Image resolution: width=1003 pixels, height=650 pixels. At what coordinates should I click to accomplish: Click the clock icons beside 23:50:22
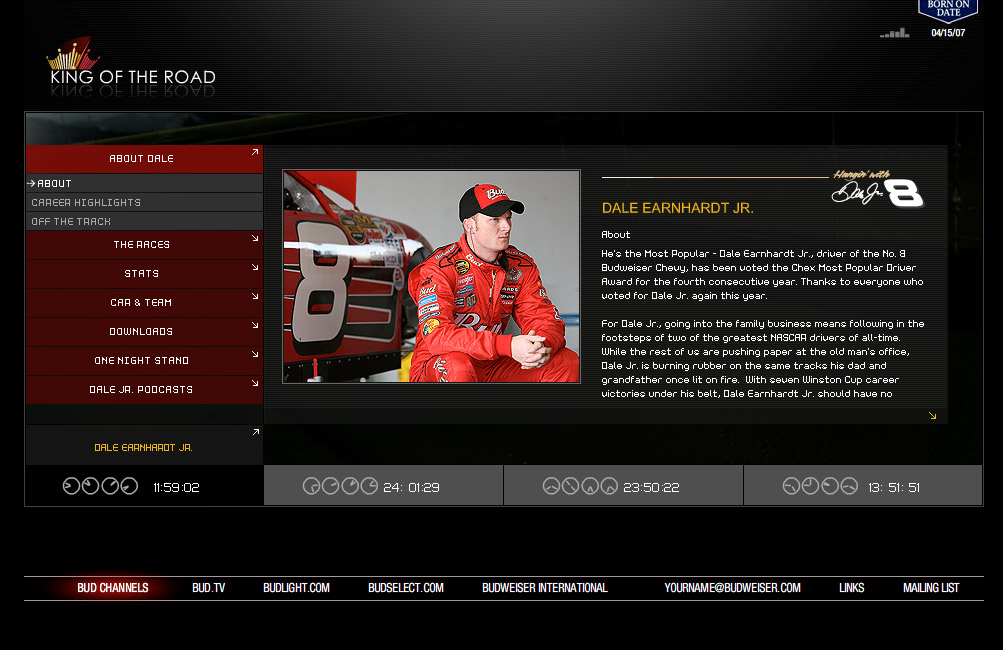tap(580, 487)
